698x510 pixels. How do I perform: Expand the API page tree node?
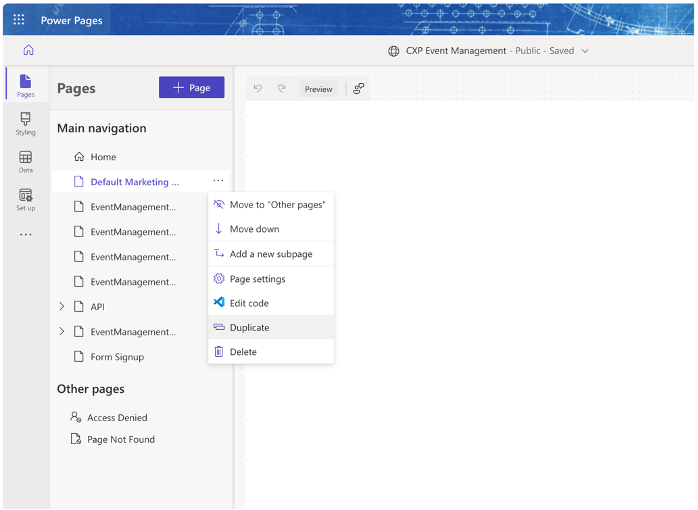point(61,306)
